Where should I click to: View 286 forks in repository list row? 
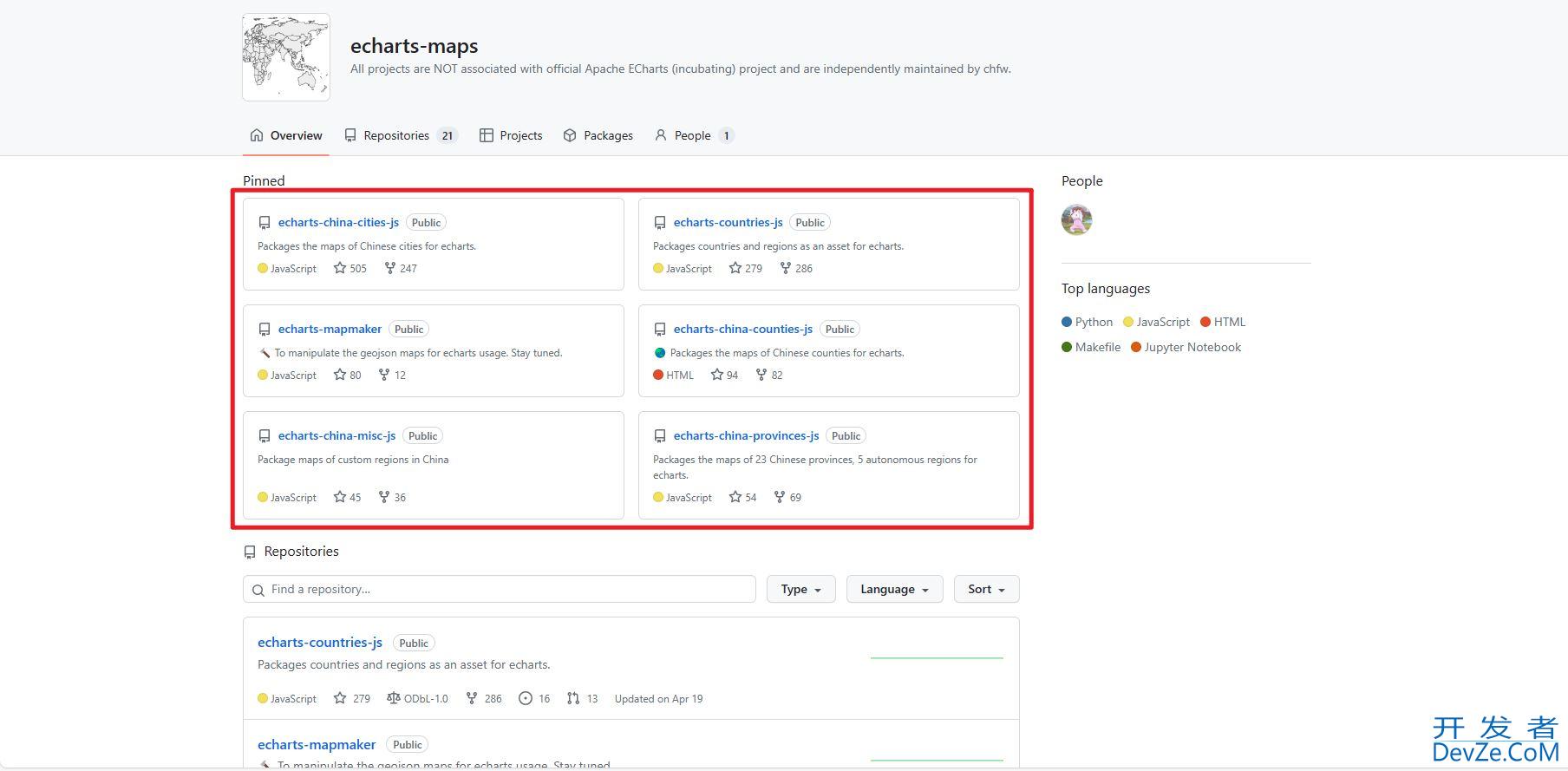(484, 698)
